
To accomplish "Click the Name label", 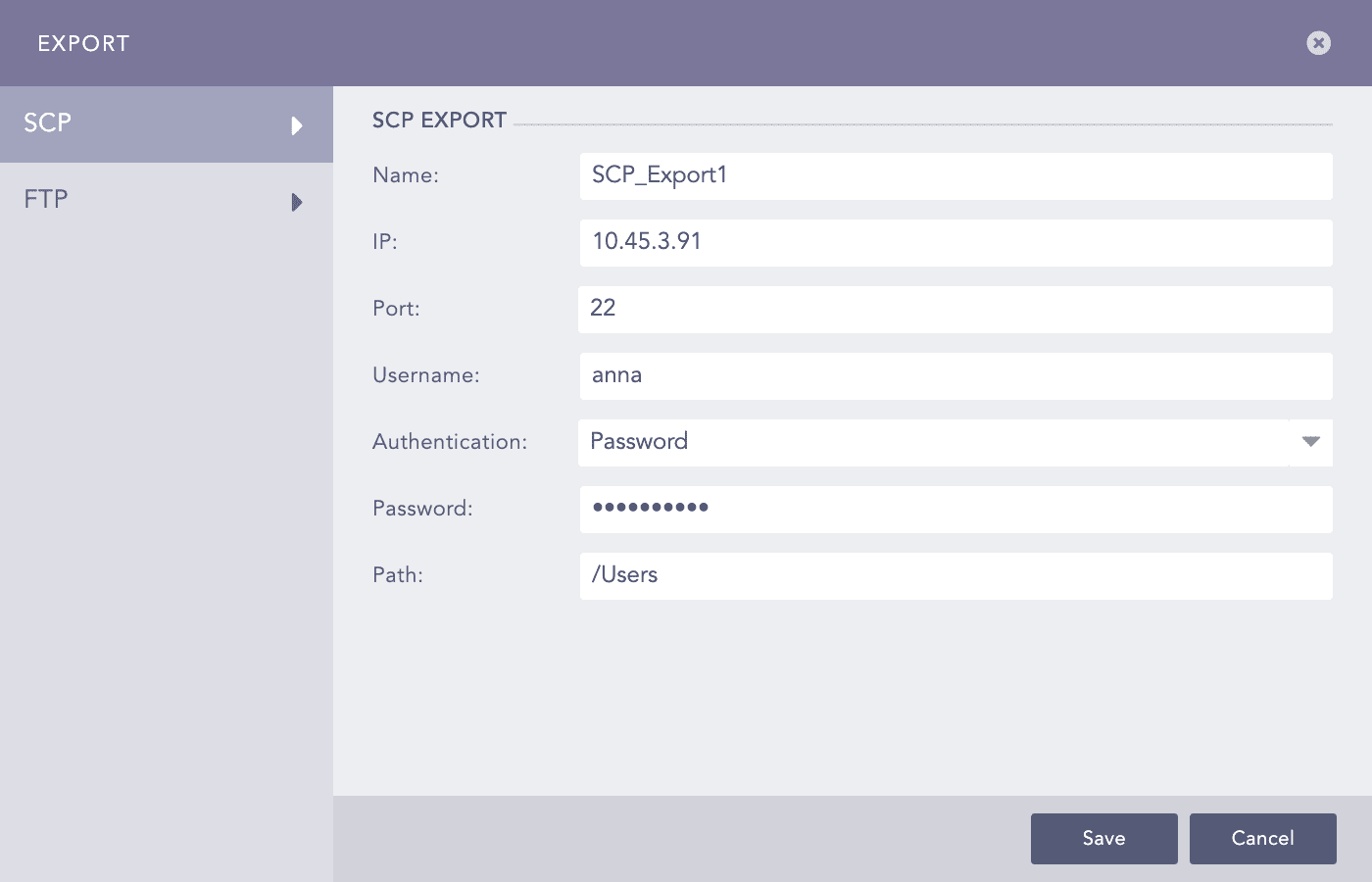I will [404, 175].
